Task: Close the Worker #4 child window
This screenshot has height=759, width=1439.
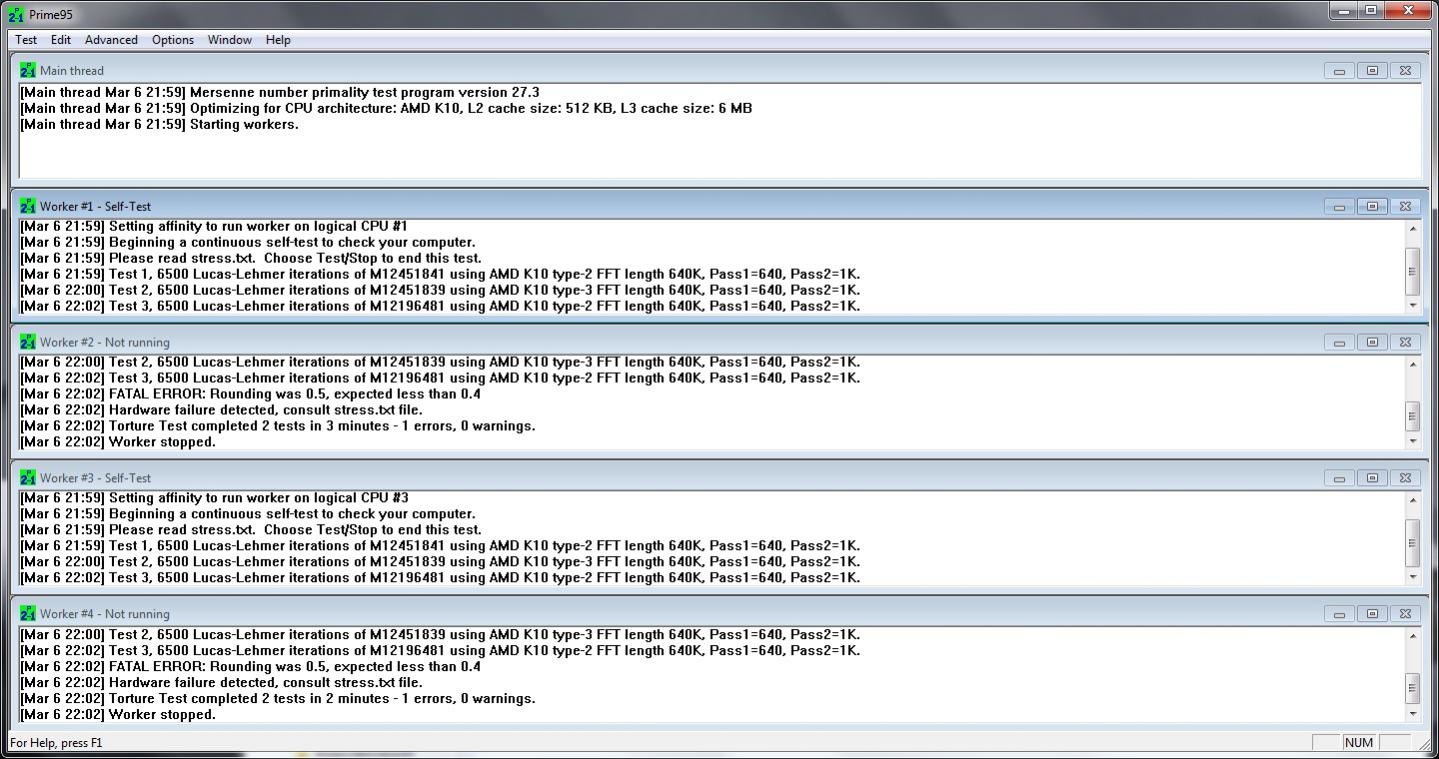Action: point(1405,615)
